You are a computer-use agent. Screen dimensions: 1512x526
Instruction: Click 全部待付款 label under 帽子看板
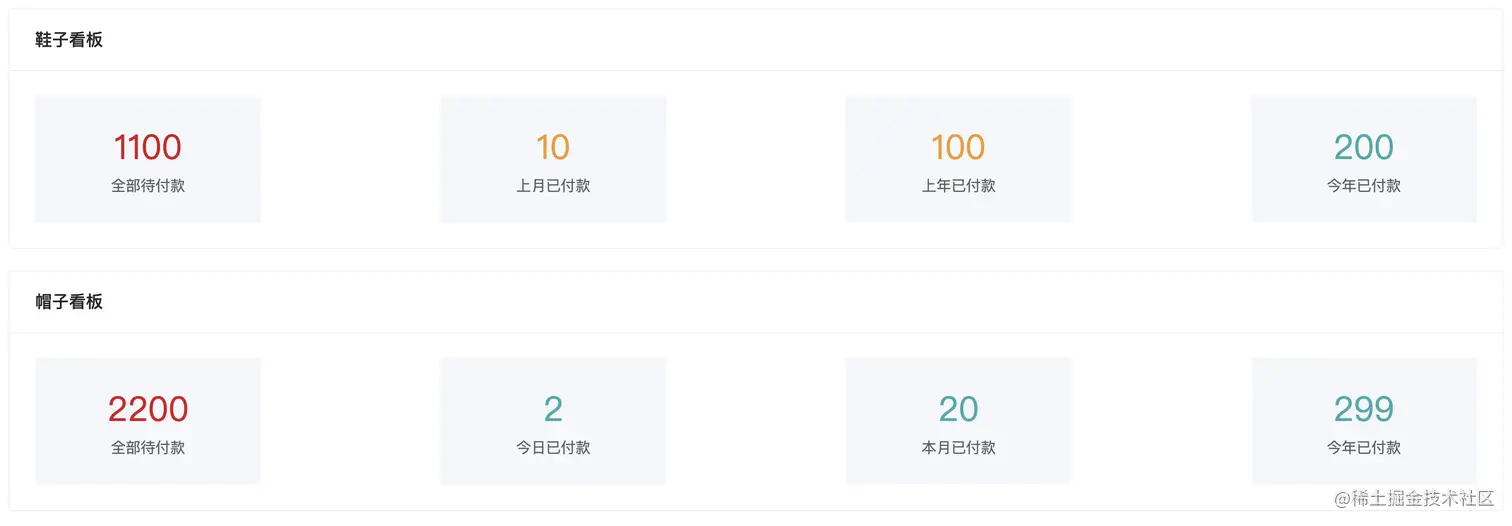(148, 448)
